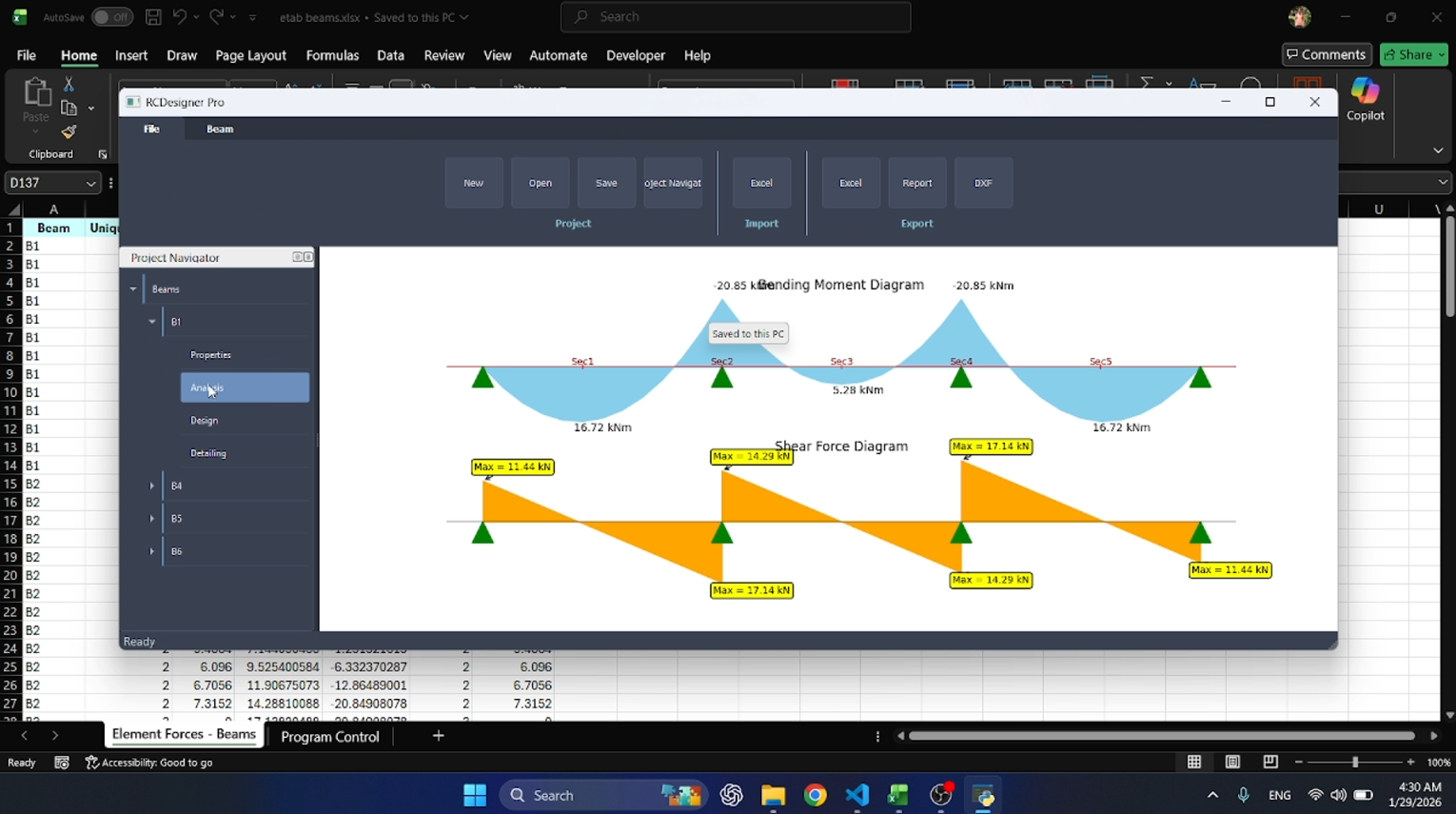Open the Beam tab in RCDesigner
Viewport: 1456px width, 814px height.
220,129
